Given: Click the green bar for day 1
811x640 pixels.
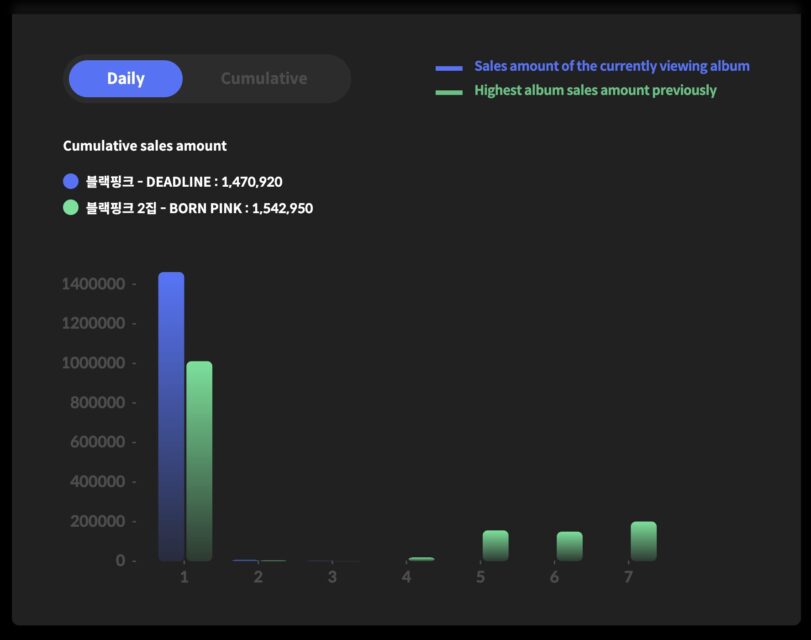Looking at the screenshot, I should click(199, 460).
